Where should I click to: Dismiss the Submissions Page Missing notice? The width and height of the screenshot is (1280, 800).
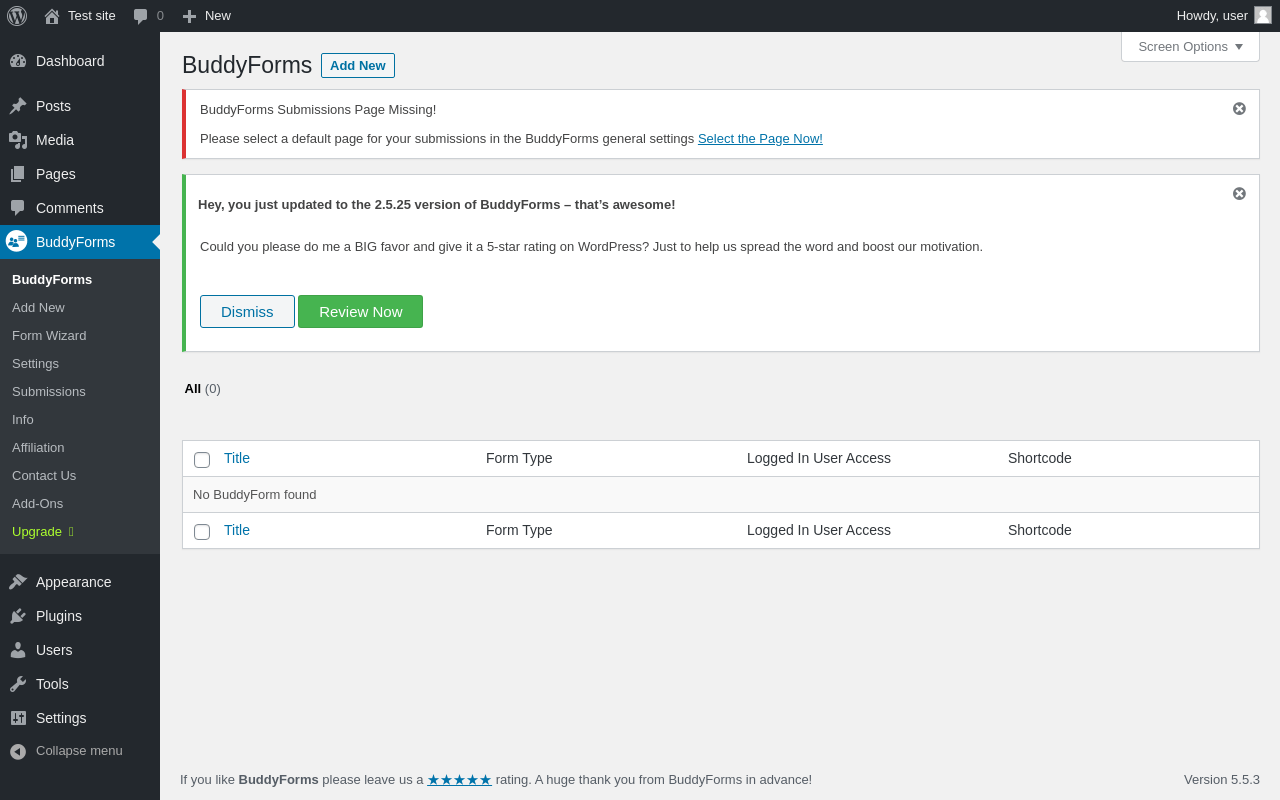1239,109
